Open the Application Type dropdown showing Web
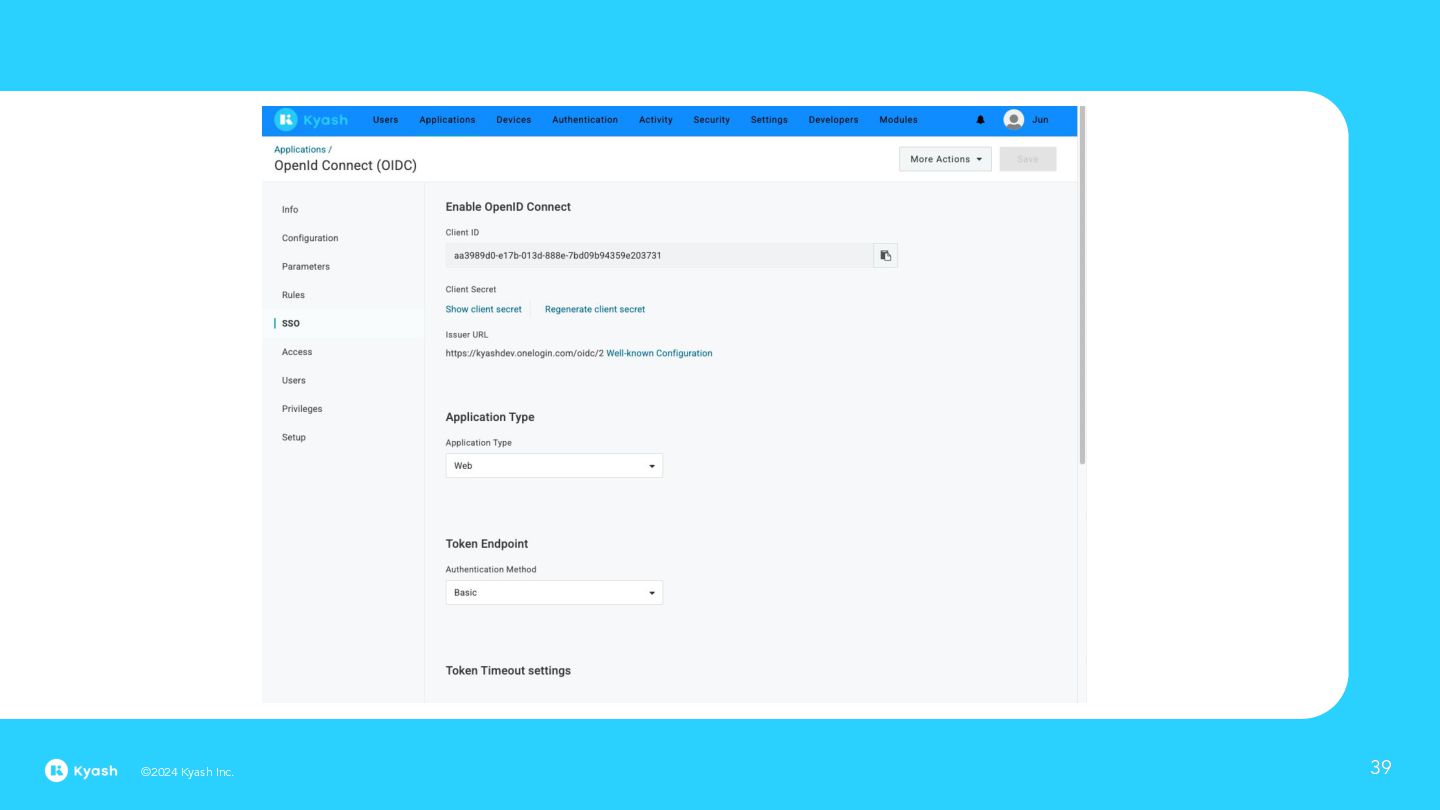This screenshot has height=810, width=1440. 554,466
